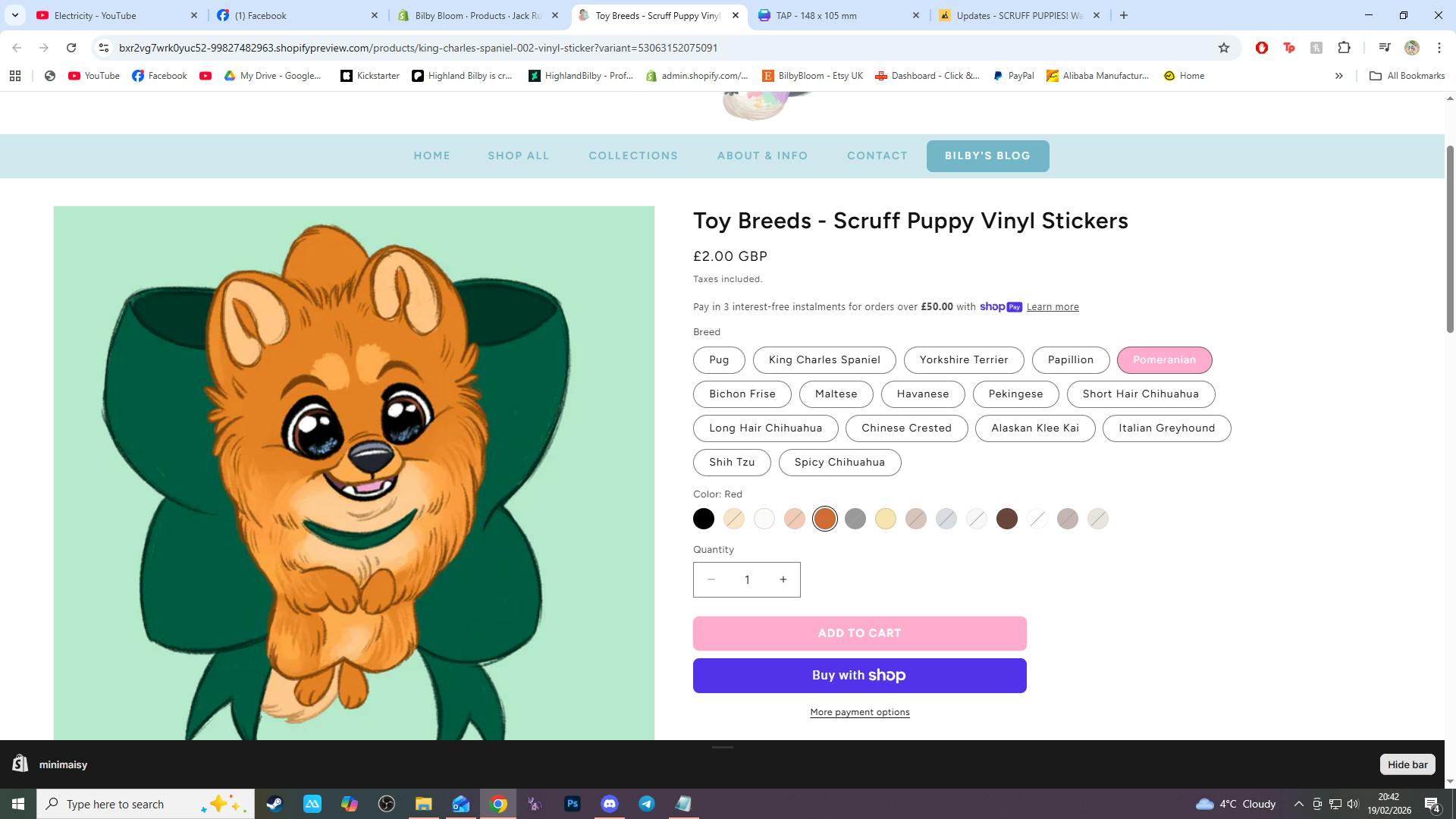
Task: Reload the page using the refresh icon
Action: pyautogui.click(x=71, y=48)
